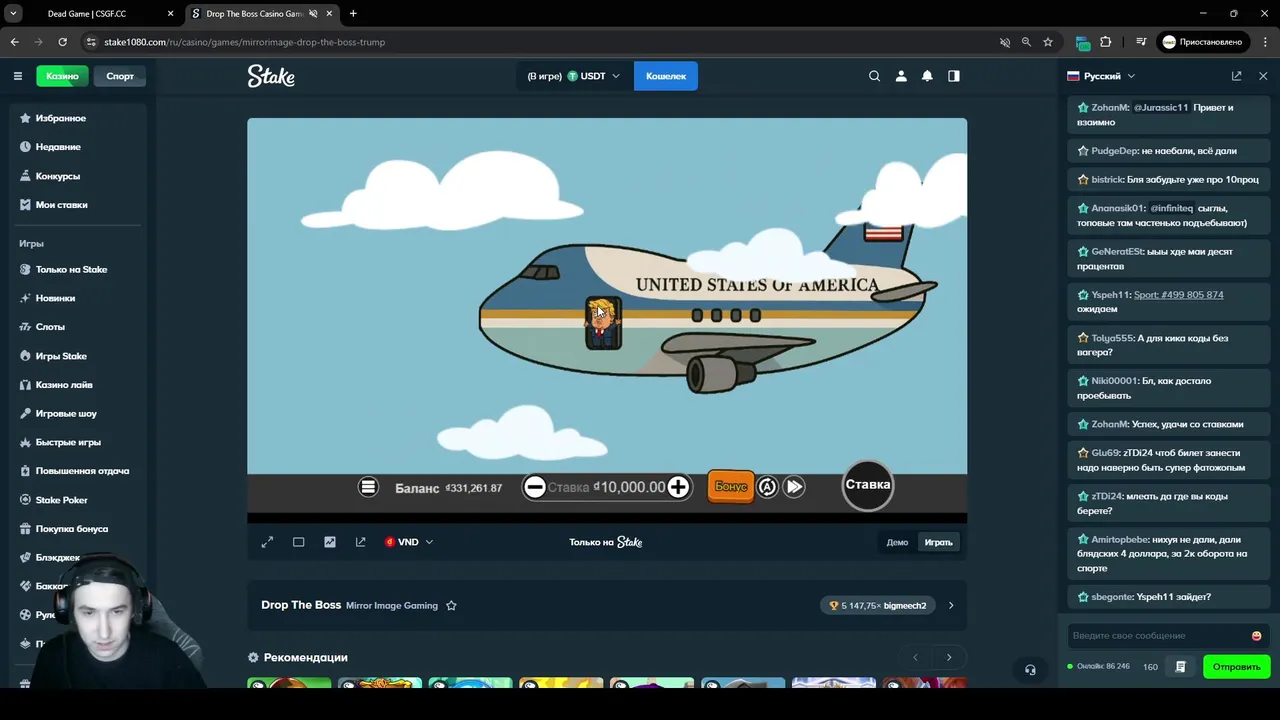Click the round Ставка bet button

[868, 485]
